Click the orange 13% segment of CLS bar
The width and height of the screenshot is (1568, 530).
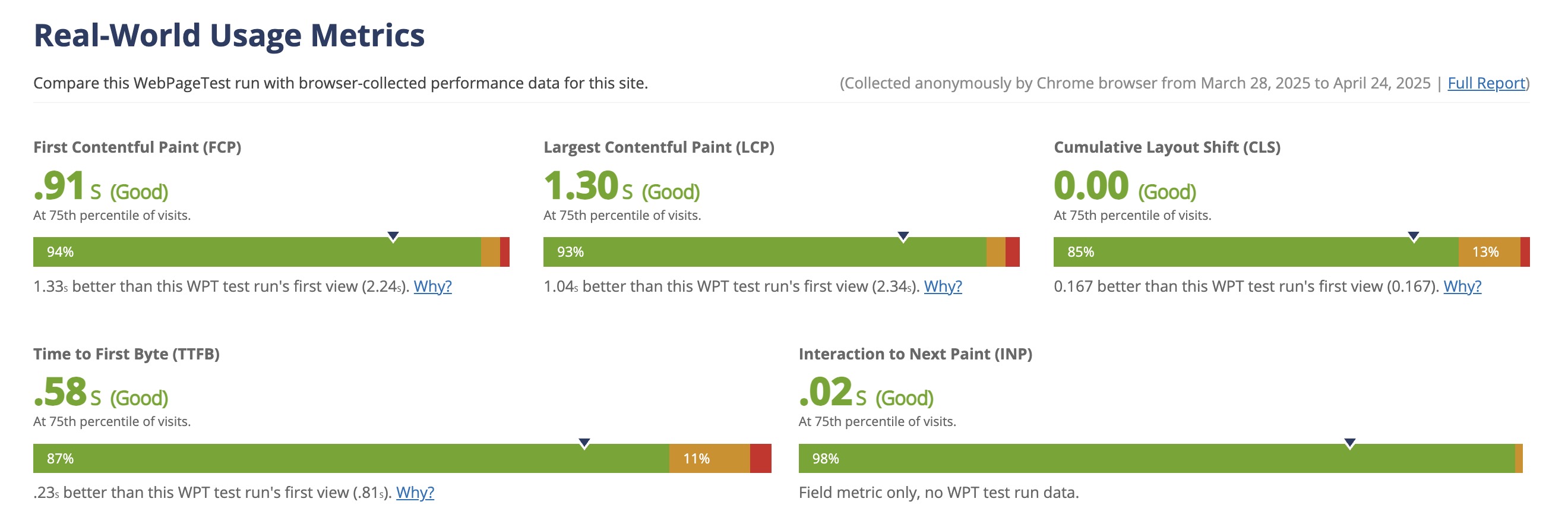[1488, 252]
